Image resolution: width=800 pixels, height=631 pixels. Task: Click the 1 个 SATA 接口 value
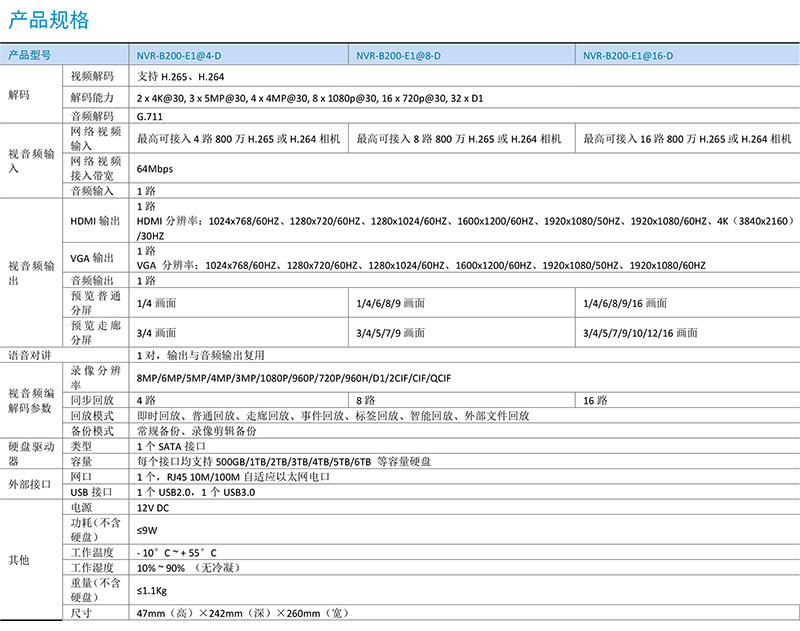pyautogui.click(x=171, y=446)
